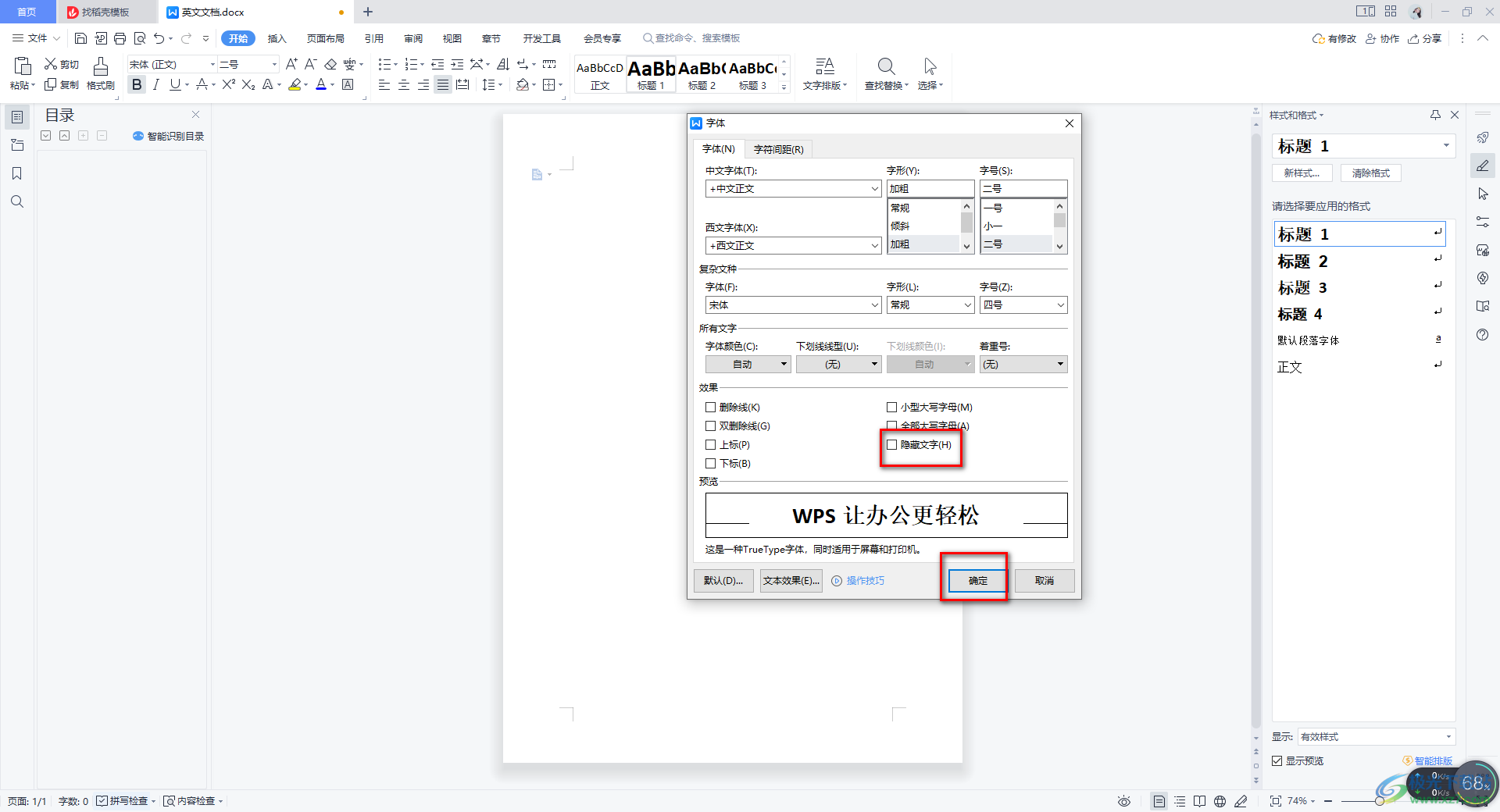Enable the Small caps (小型大写字母) checkbox
1500x812 pixels.
click(892, 407)
